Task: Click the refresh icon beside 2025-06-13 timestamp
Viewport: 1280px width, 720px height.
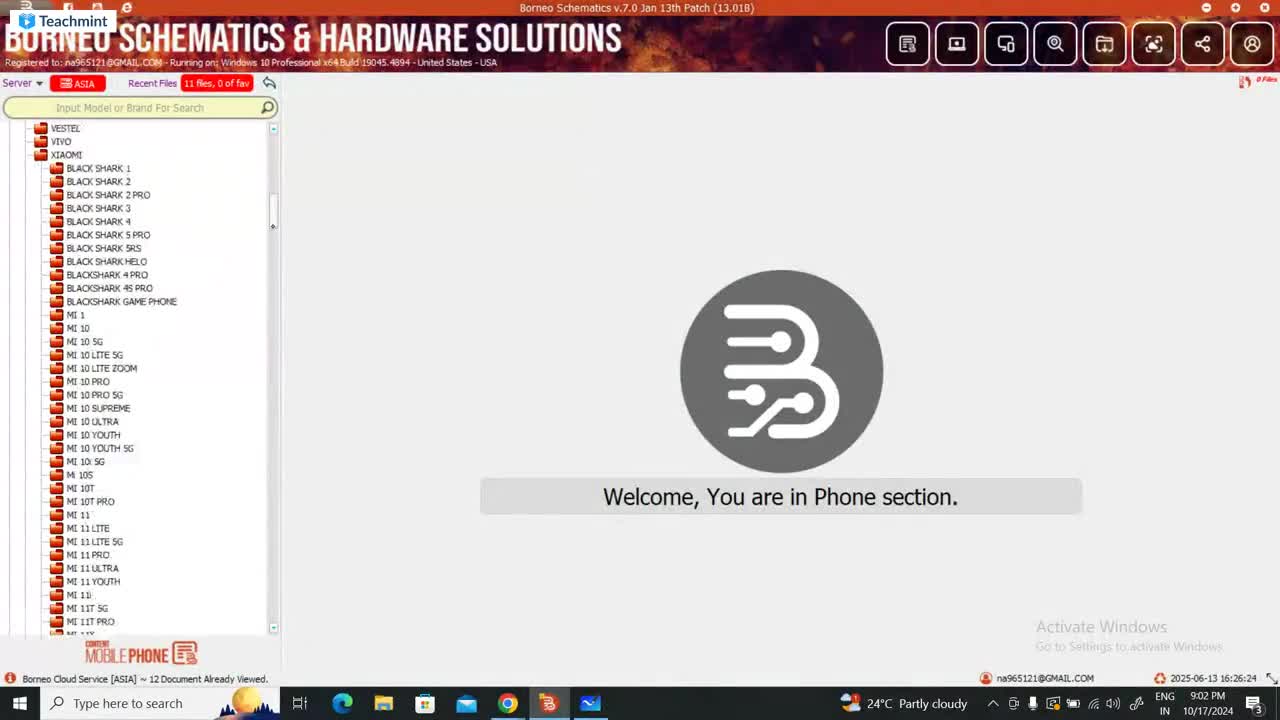Action: point(1159,678)
